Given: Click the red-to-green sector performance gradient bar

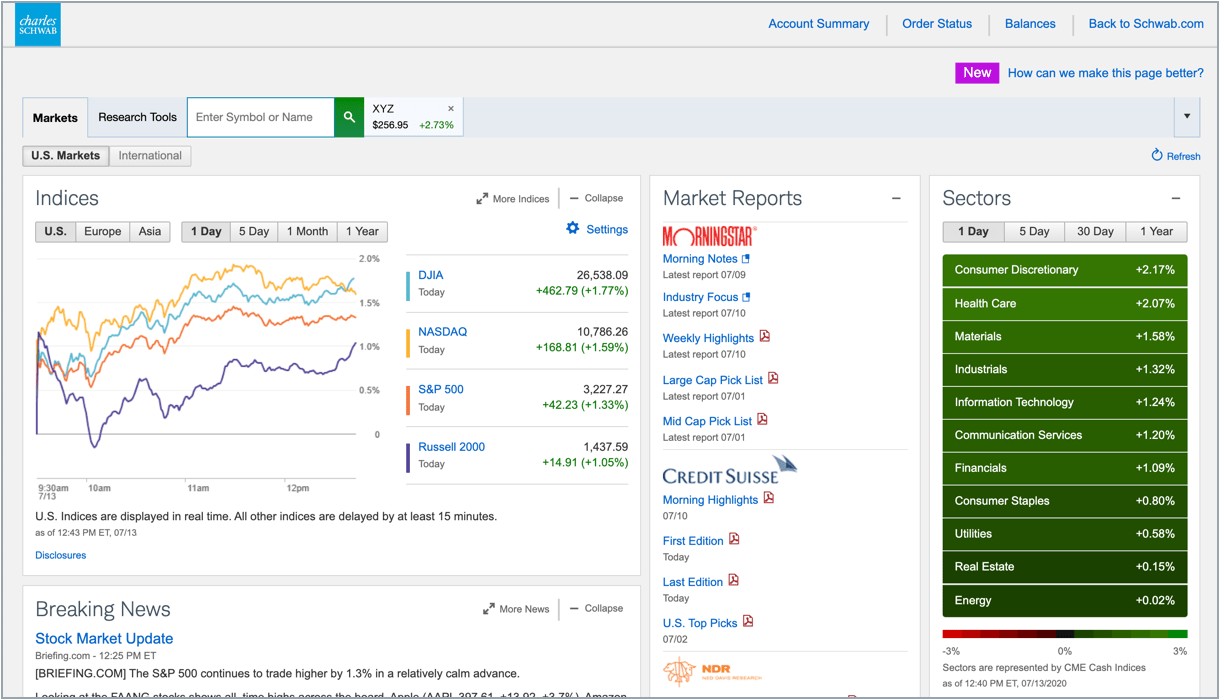Looking at the screenshot, I should [x=1064, y=633].
